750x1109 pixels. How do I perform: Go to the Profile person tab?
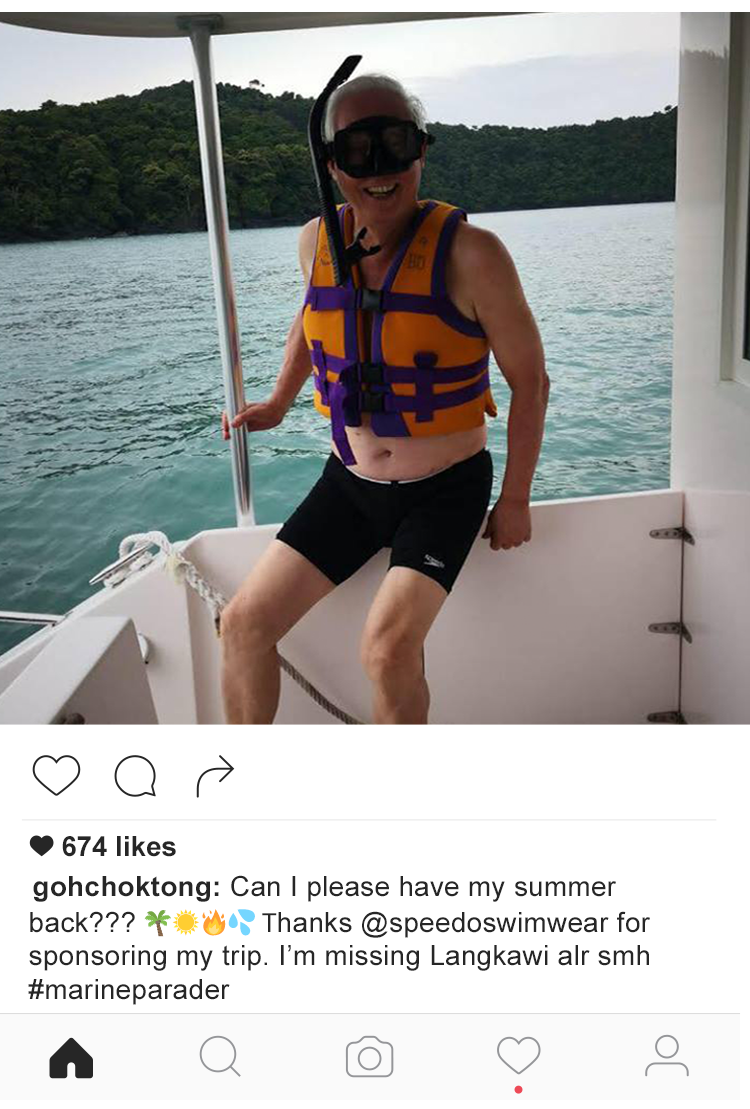(x=666, y=1056)
